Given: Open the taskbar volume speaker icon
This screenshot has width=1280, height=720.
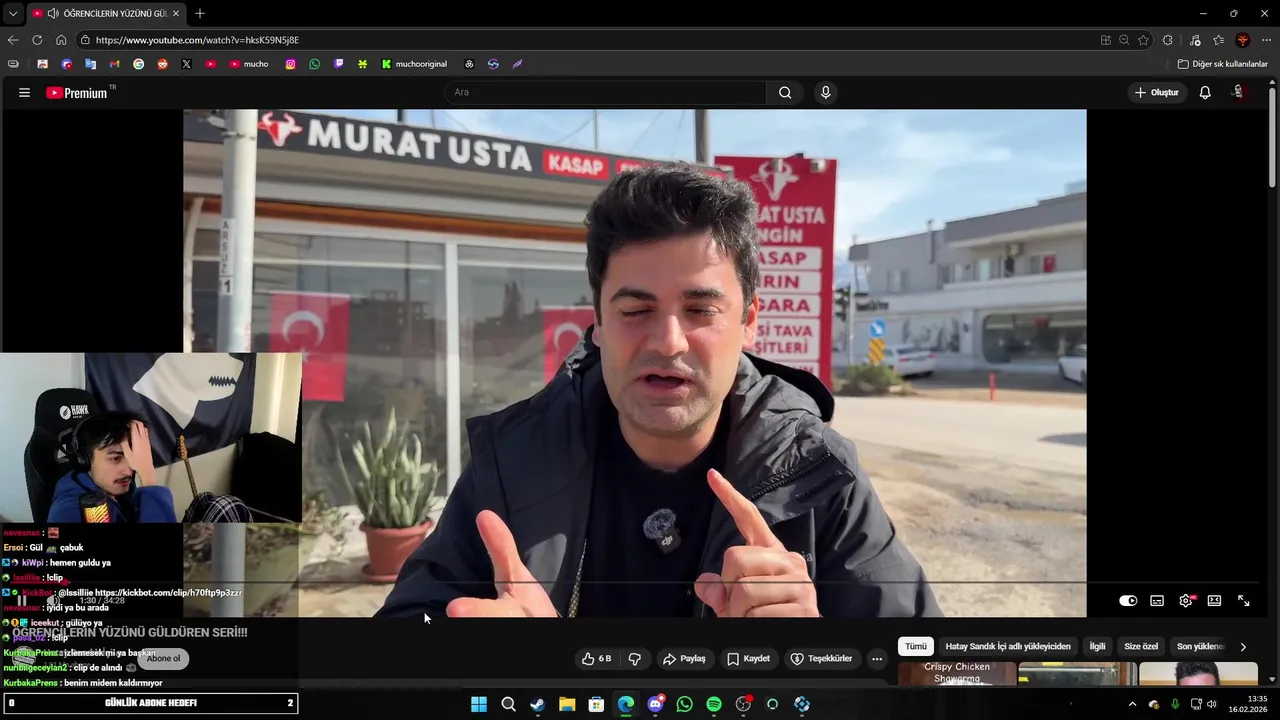Looking at the screenshot, I should click(1212, 704).
